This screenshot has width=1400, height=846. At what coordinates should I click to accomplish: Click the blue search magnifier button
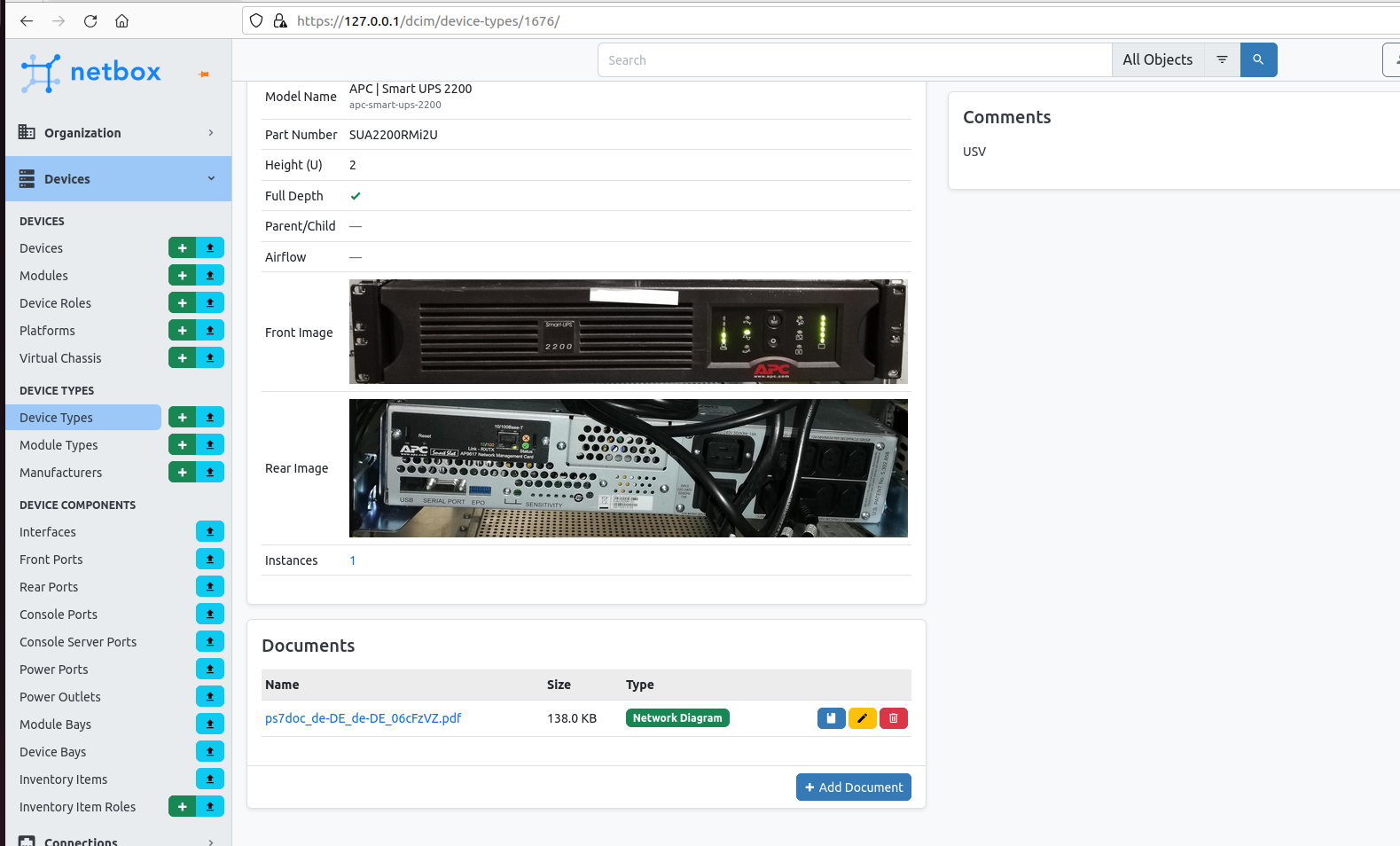pos(1258,59)
